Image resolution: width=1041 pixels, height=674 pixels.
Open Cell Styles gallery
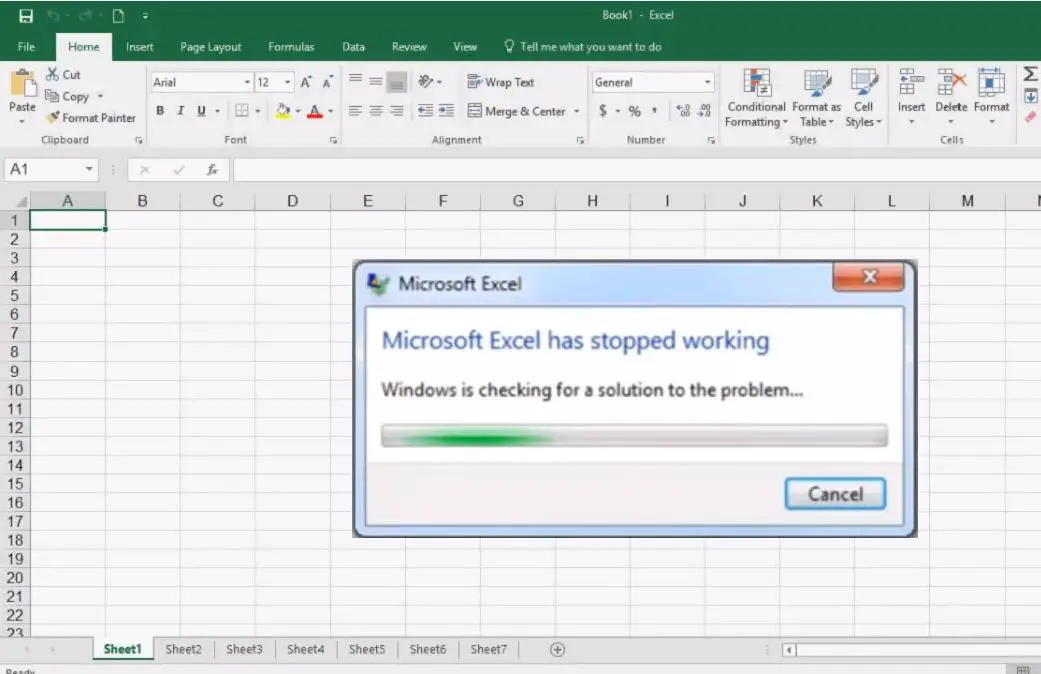coord(863,98)
